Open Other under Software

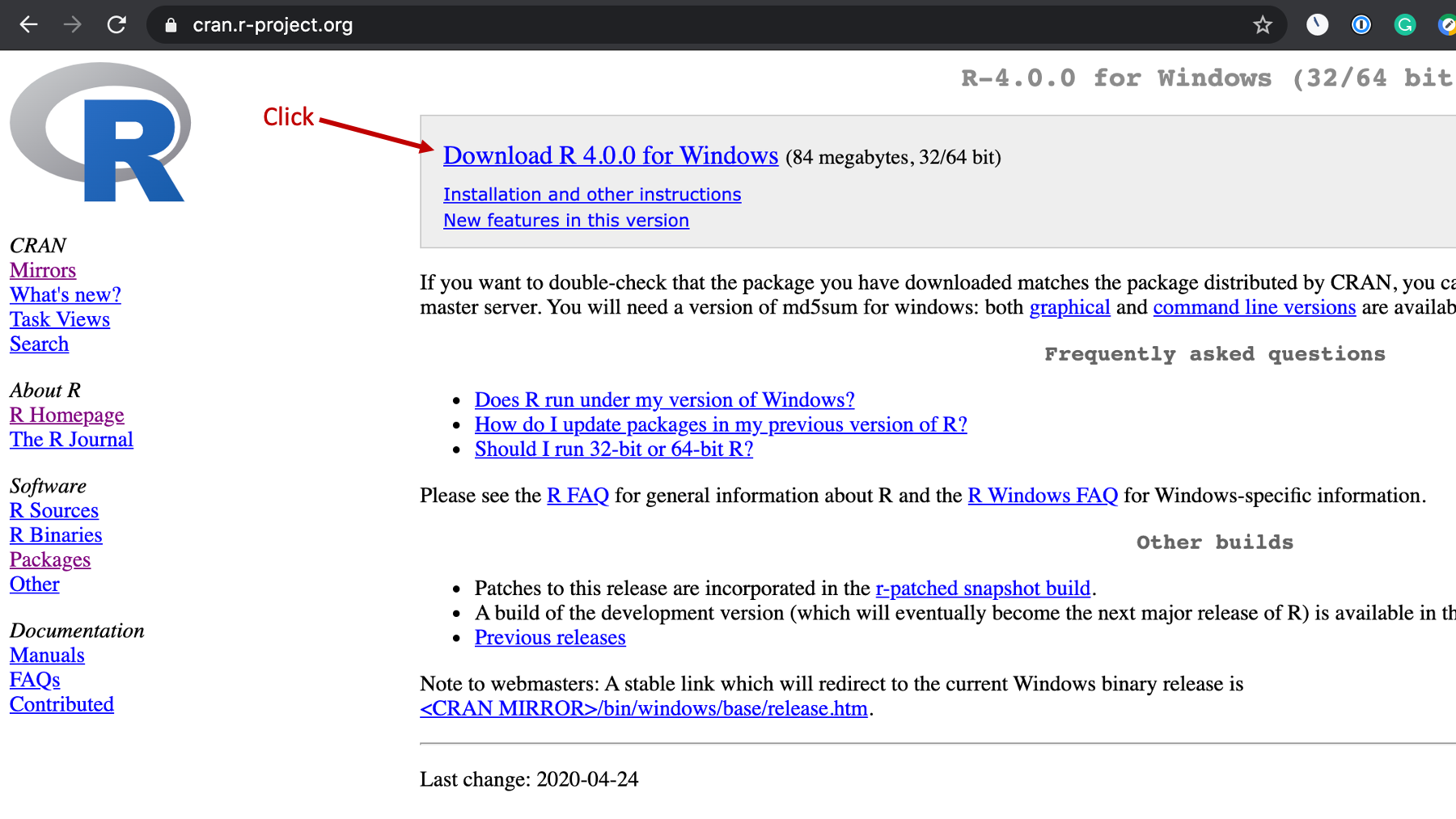click(x=35, y=584)
